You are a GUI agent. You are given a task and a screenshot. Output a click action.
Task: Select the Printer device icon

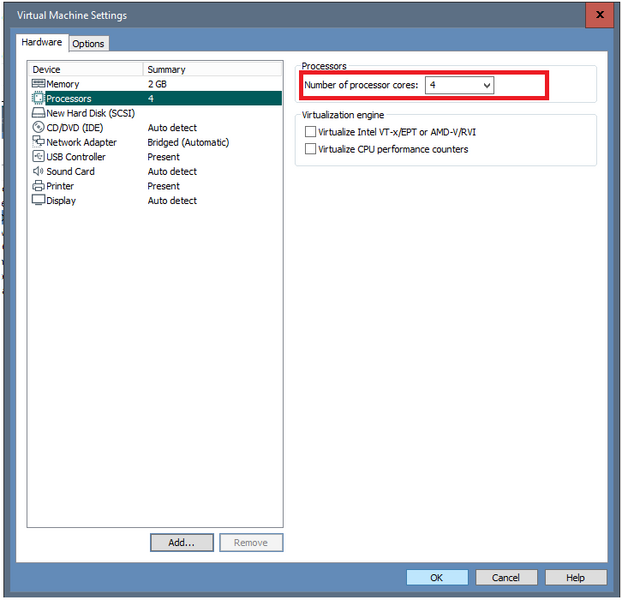[38, 186]
